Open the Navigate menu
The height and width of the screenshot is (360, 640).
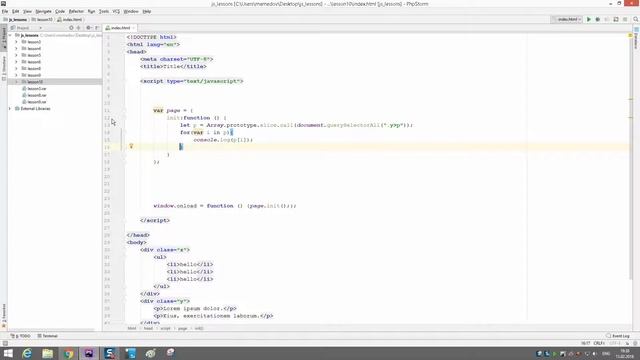[x=43, y=11]
